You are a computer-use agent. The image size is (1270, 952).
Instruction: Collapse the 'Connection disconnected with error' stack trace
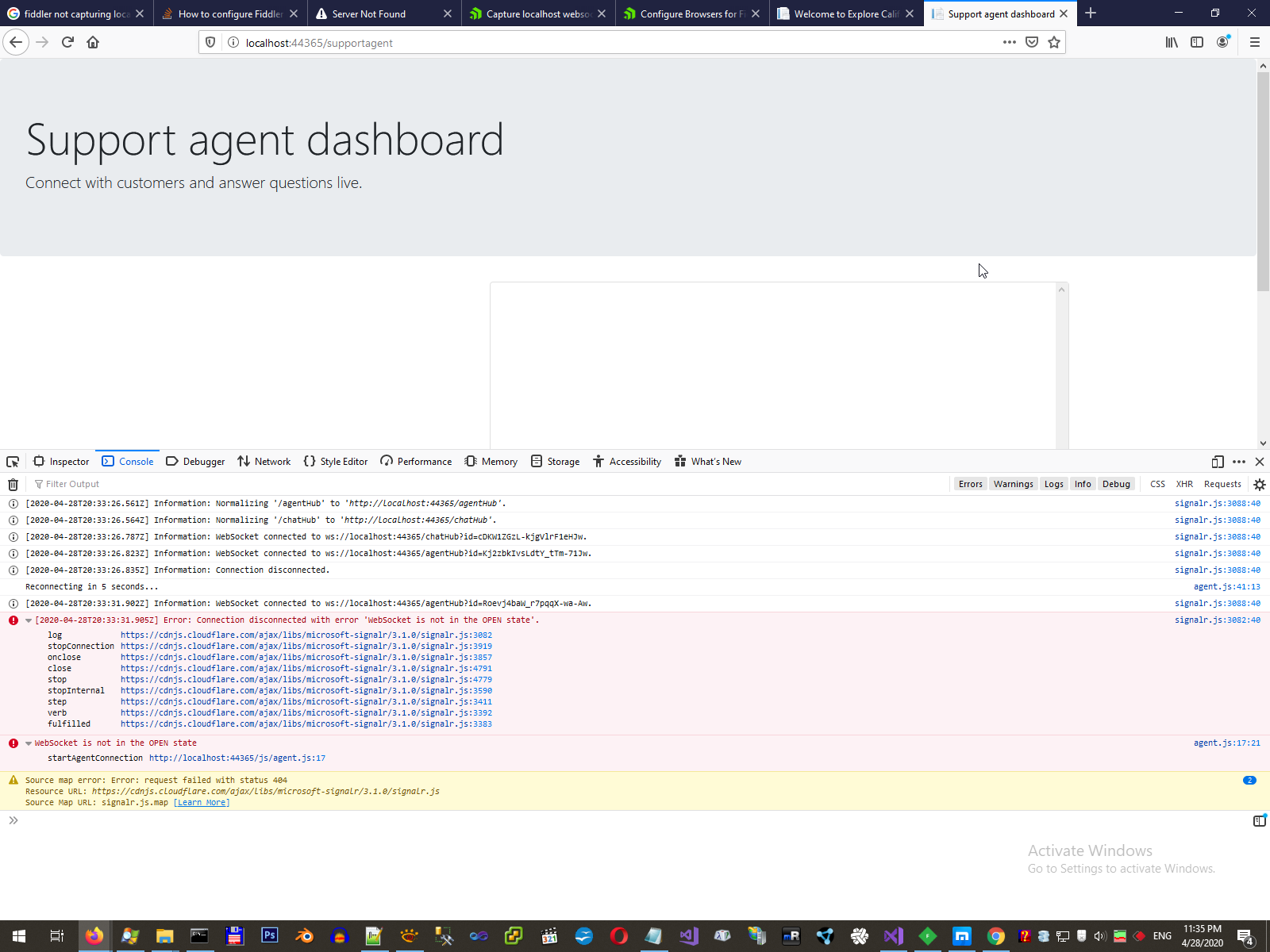point(29,620)
